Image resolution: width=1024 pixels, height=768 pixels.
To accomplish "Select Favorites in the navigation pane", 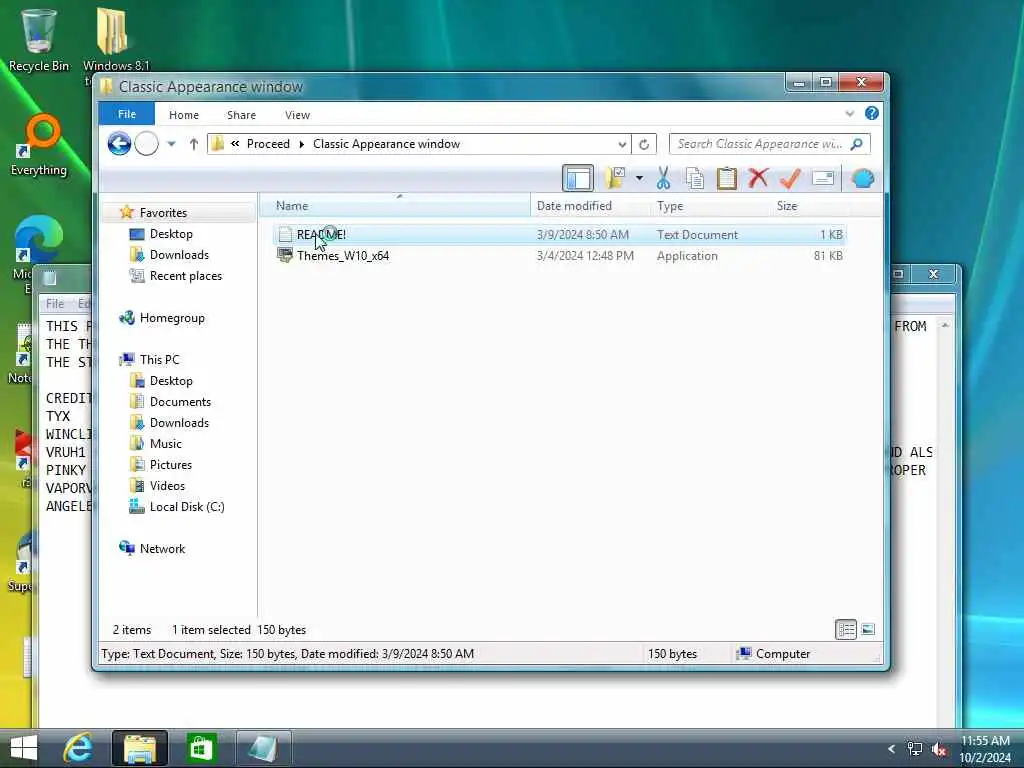I will point(163,213).
